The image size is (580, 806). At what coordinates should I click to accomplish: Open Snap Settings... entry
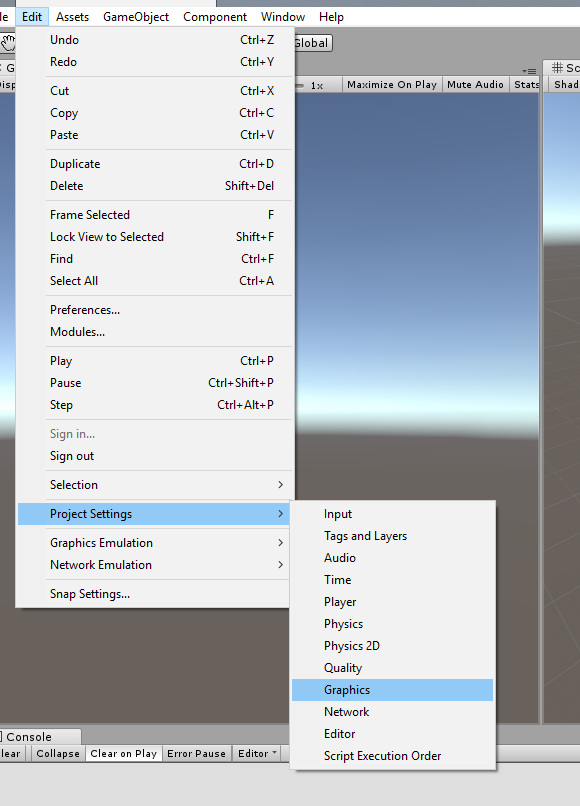[154, 594]
